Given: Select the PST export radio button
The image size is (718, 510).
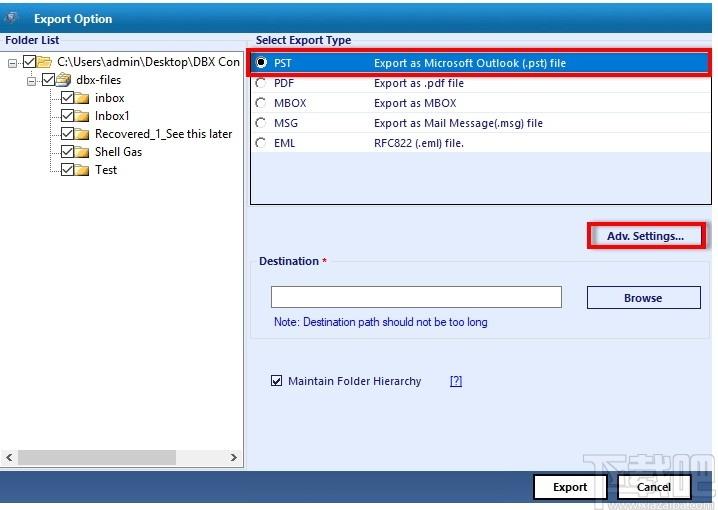Looking at the screenshot, I should [x=261, y=62].
